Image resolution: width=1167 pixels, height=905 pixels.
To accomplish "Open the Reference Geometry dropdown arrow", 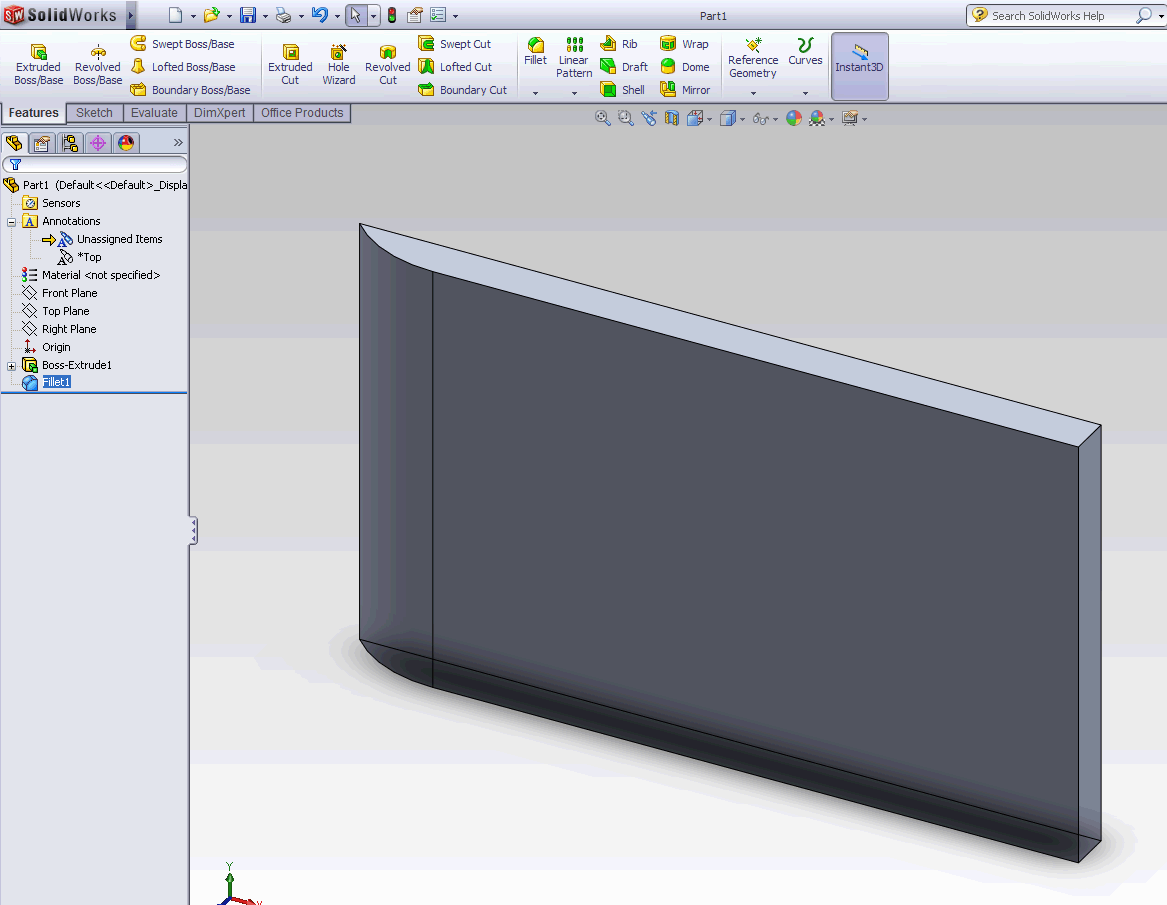I will coord(753,93).
